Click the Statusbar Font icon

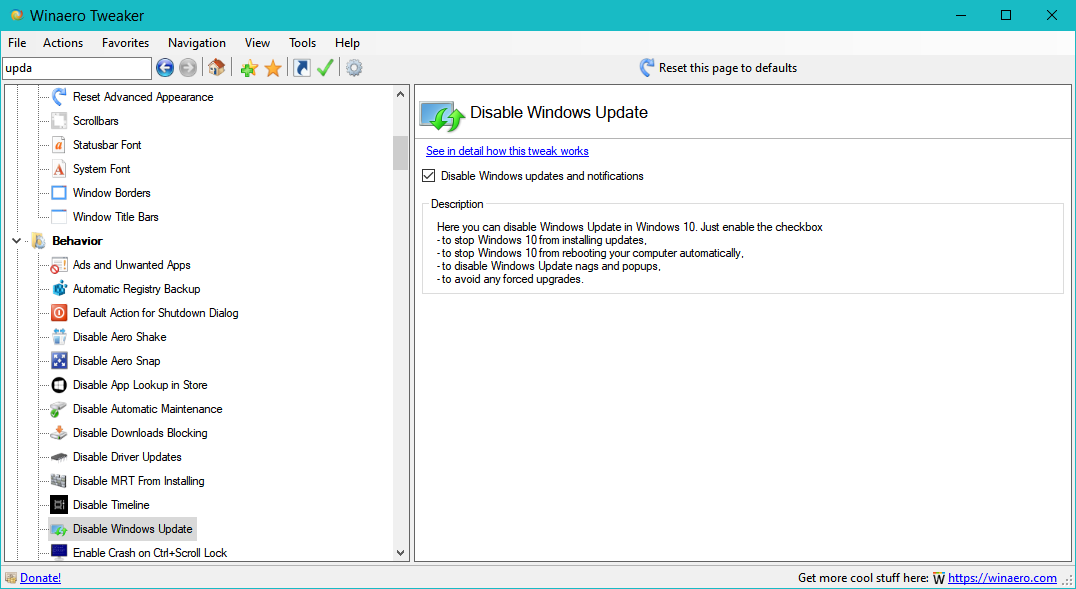[x=59, y=145]
